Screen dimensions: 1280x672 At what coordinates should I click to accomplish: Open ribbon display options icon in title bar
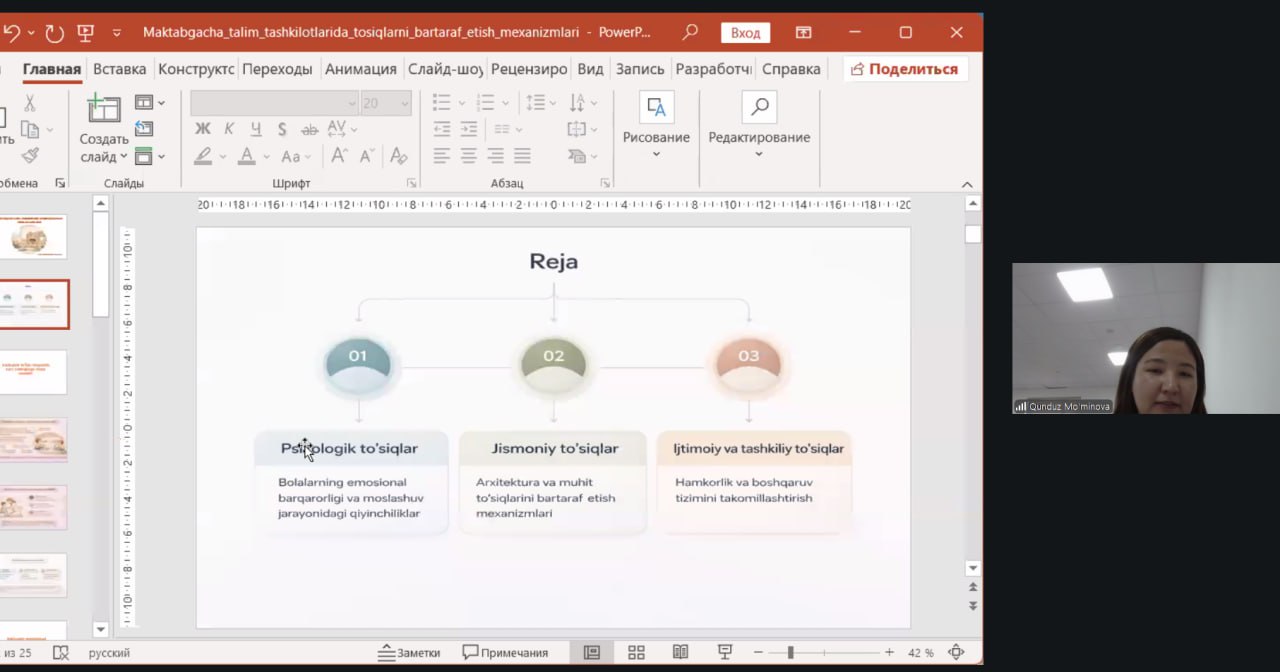(x=803, y=32)
